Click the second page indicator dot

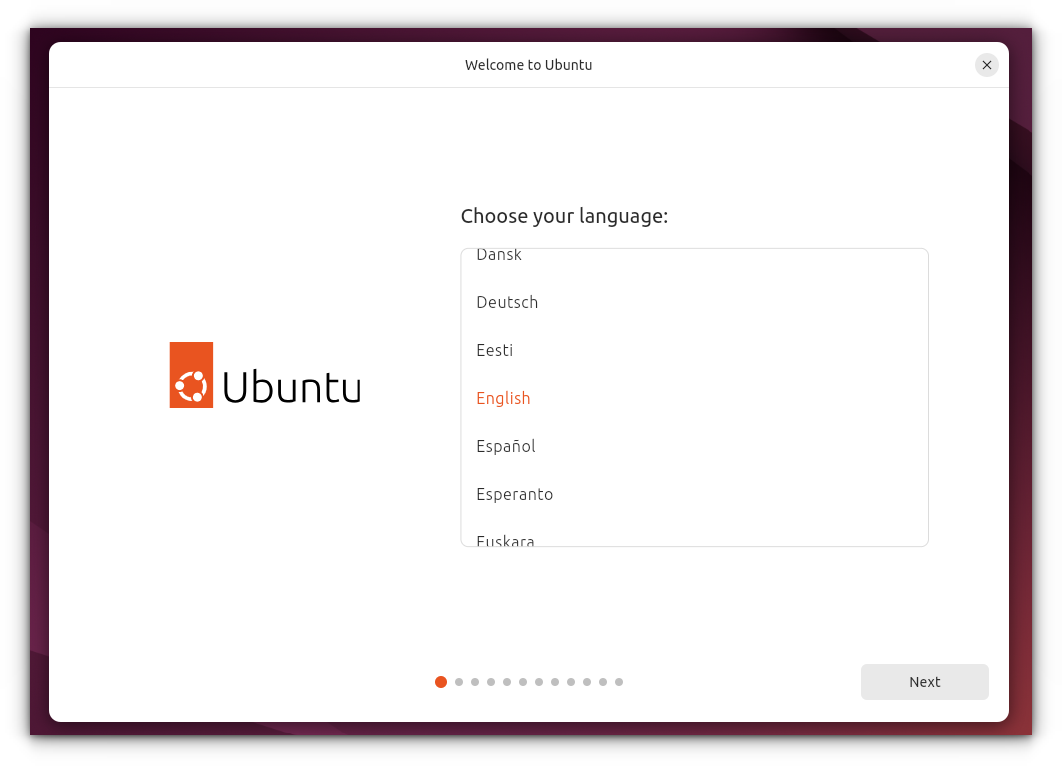click(x=458, y=681)
